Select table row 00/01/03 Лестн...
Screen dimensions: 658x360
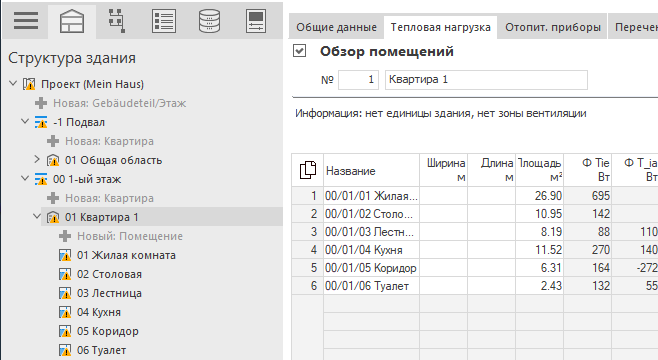(371, 232)
